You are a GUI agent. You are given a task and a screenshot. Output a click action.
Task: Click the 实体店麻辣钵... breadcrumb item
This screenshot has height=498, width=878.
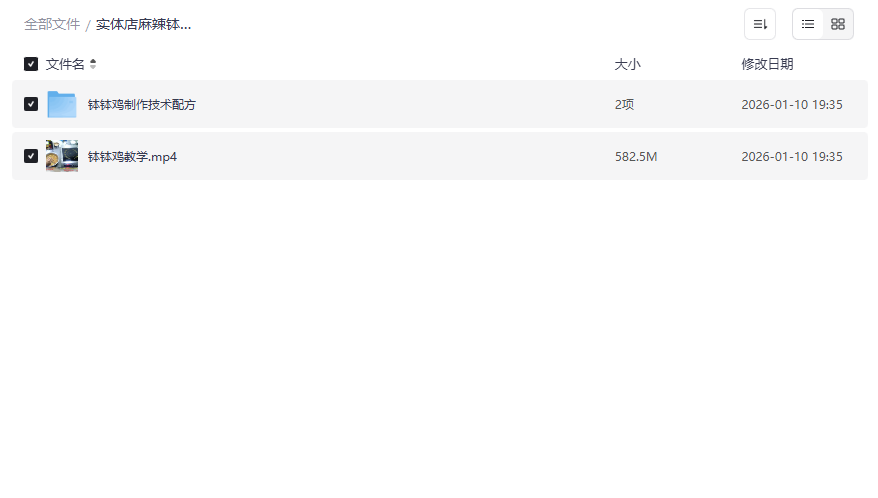click(x=143, y=24)
